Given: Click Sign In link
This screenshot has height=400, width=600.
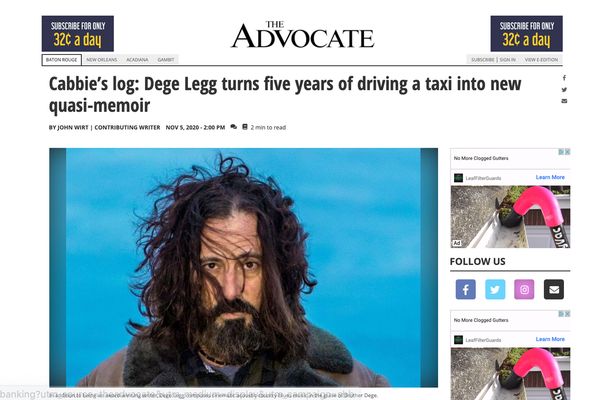Looking at the screenshot, I should pyautogui.click(x=507, y=60).
